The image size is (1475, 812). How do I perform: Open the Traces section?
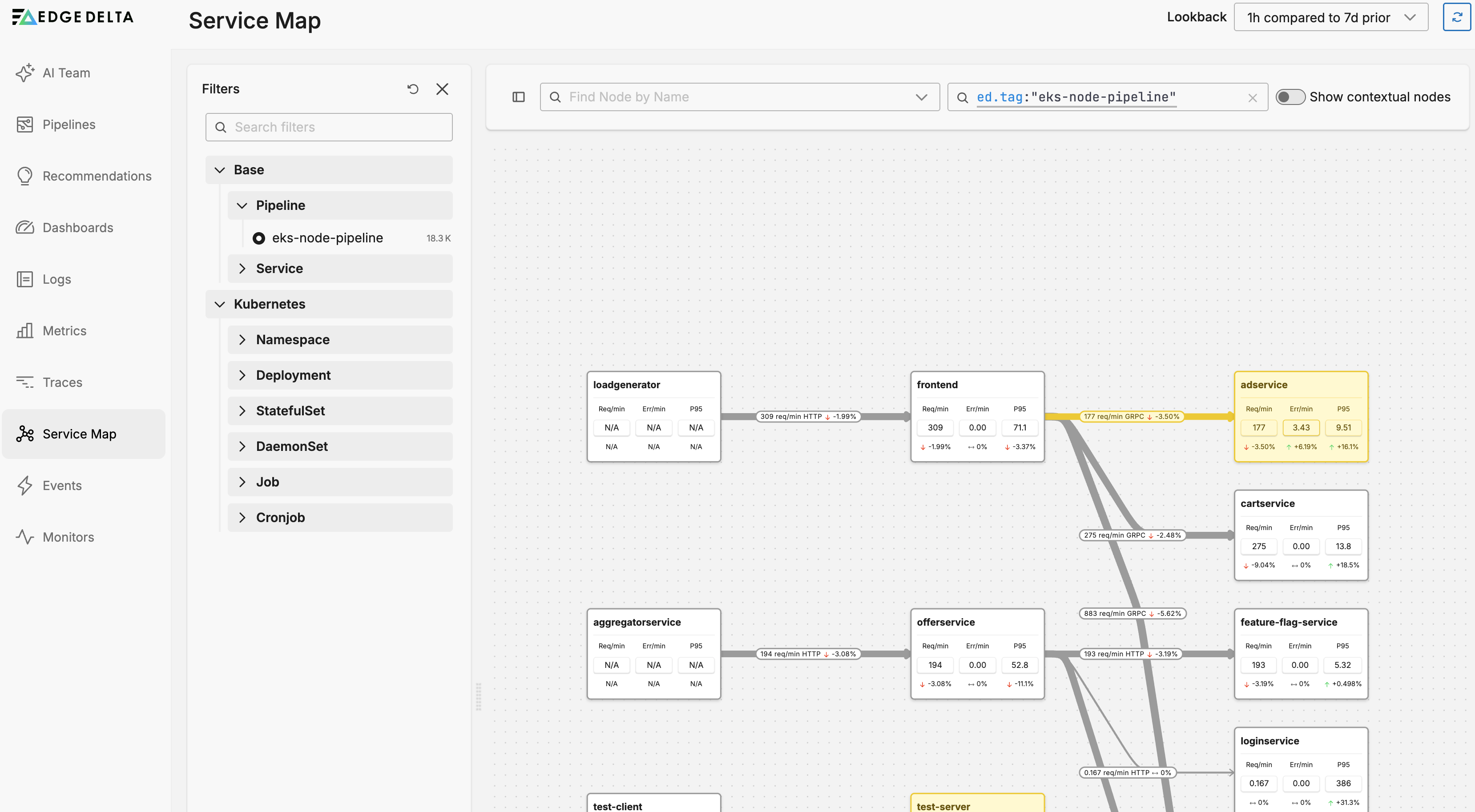coord(62,382)
